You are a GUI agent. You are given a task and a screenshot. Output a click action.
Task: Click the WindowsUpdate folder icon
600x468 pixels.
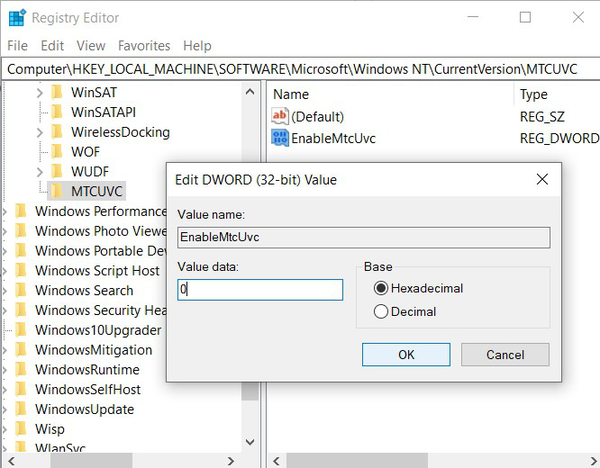[20, 409]
